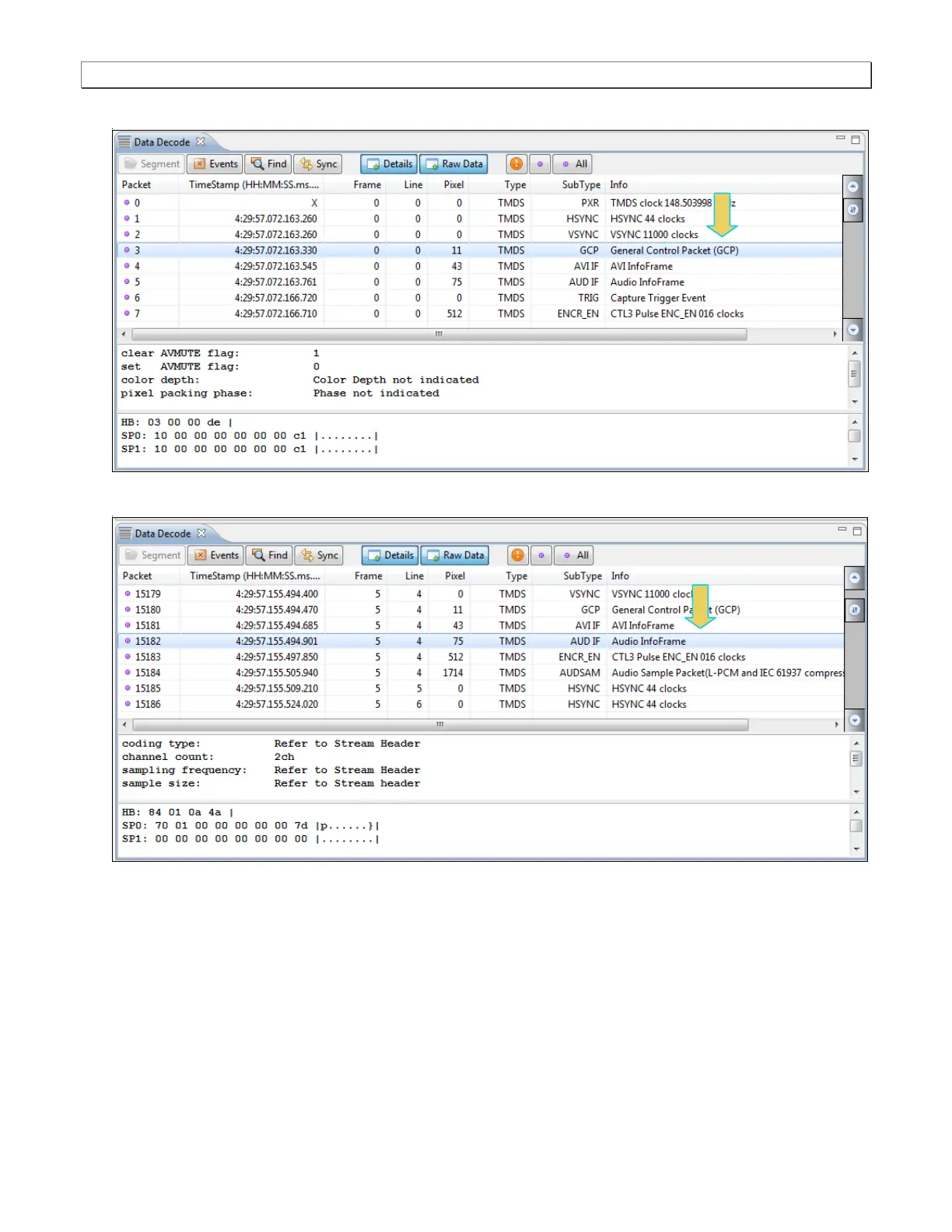This screenshot has width=952, height=1232.
Task: Select packet 0 TMDS clock row
Action: [x=480, y=203]
